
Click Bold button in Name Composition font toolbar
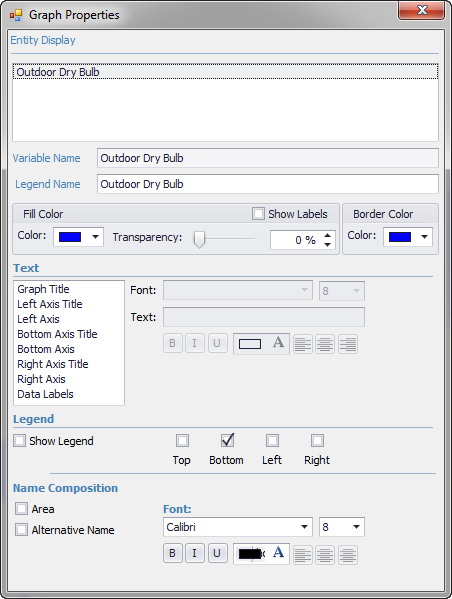pyautogui.click(x=172, y=553)
